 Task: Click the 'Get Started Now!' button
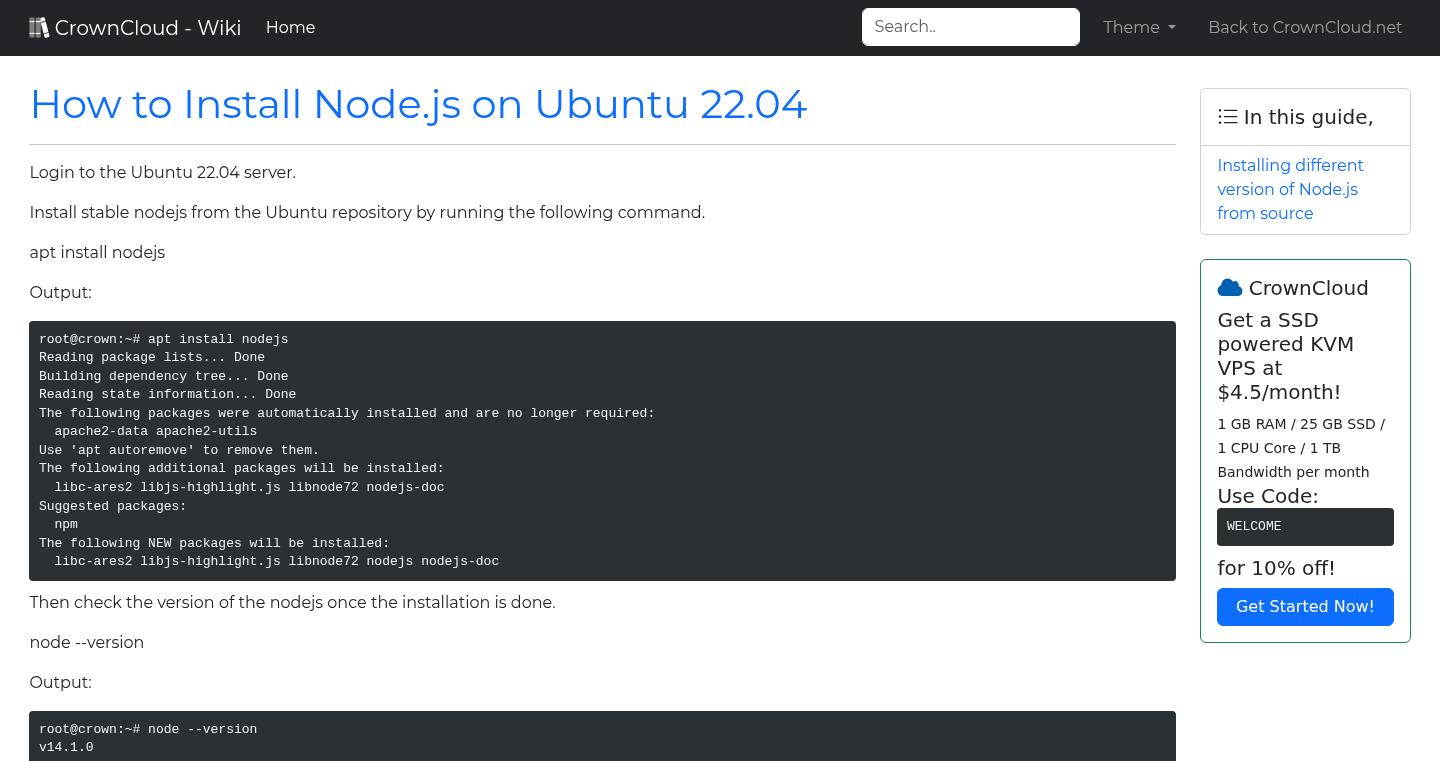[x=1305, y=606]
